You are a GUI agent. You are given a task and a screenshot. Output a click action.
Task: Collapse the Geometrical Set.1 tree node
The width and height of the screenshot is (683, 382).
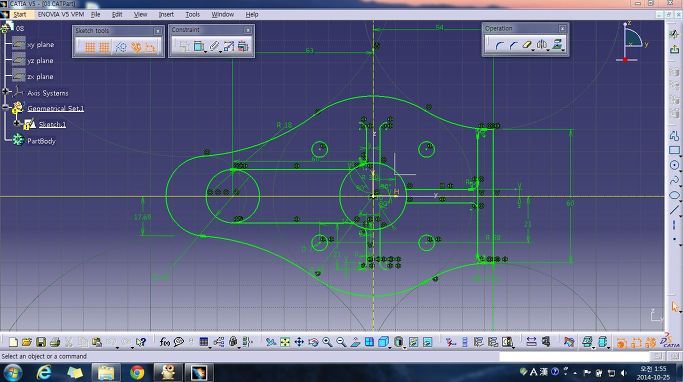pos(6,107)
